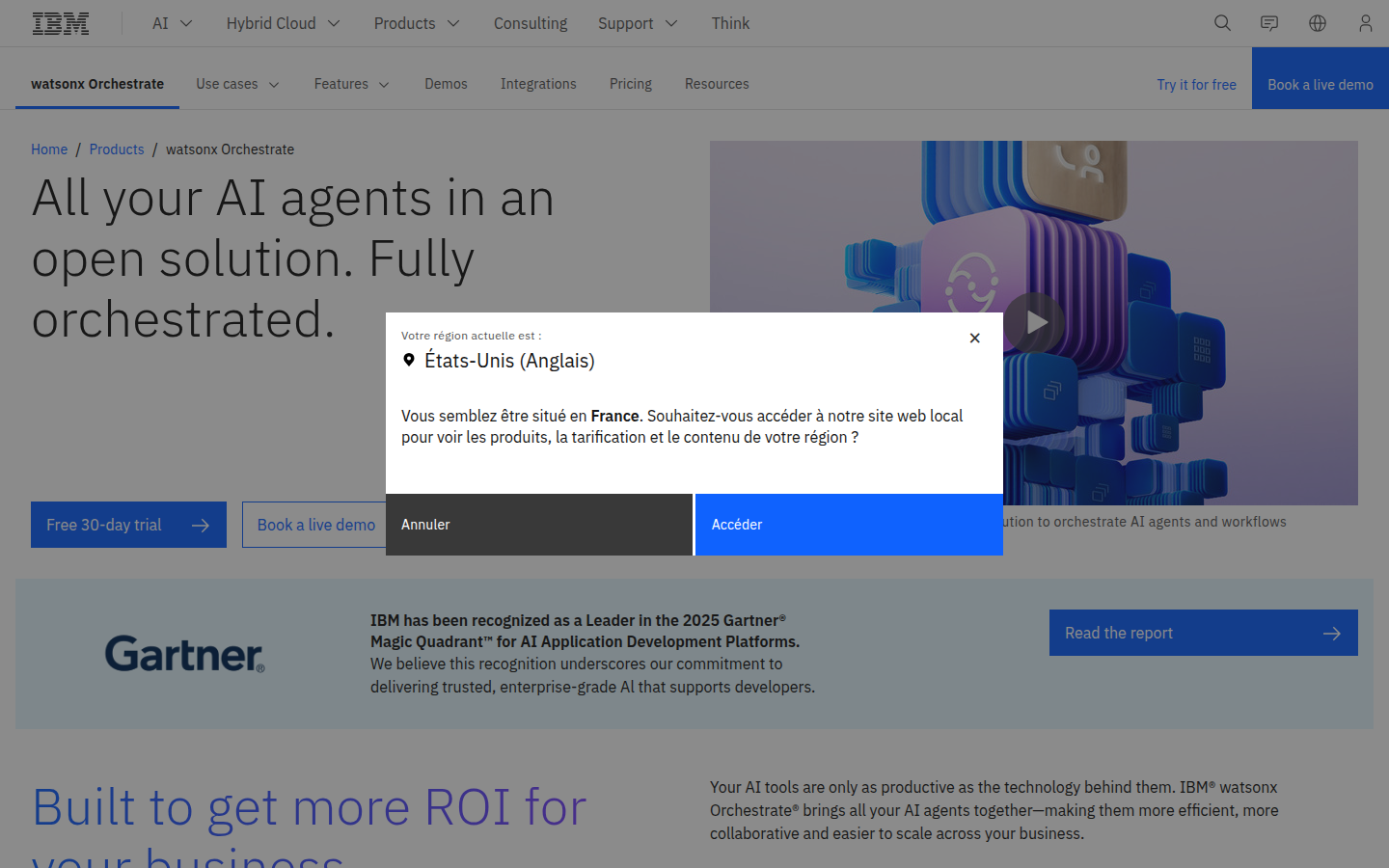Expand the Features submenu
Image resolution: width=1389 pixels, height=868 pixels.
pyautogui.click(x=351, y=84)
